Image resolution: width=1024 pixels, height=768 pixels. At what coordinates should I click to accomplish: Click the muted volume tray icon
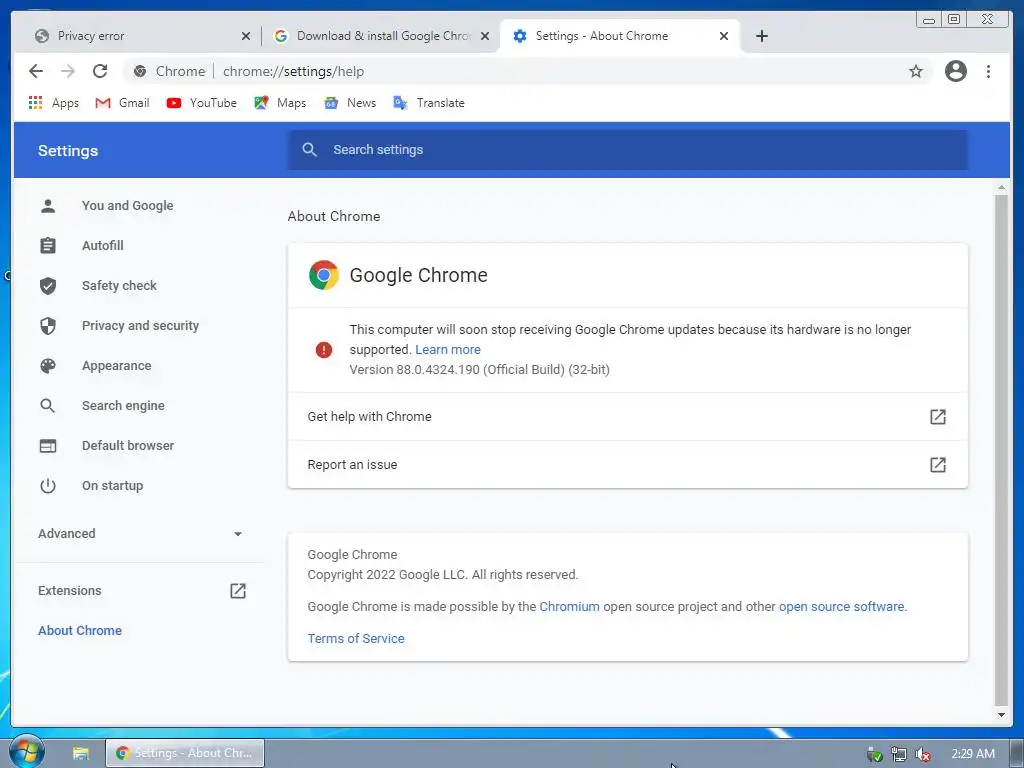point(923,754)
